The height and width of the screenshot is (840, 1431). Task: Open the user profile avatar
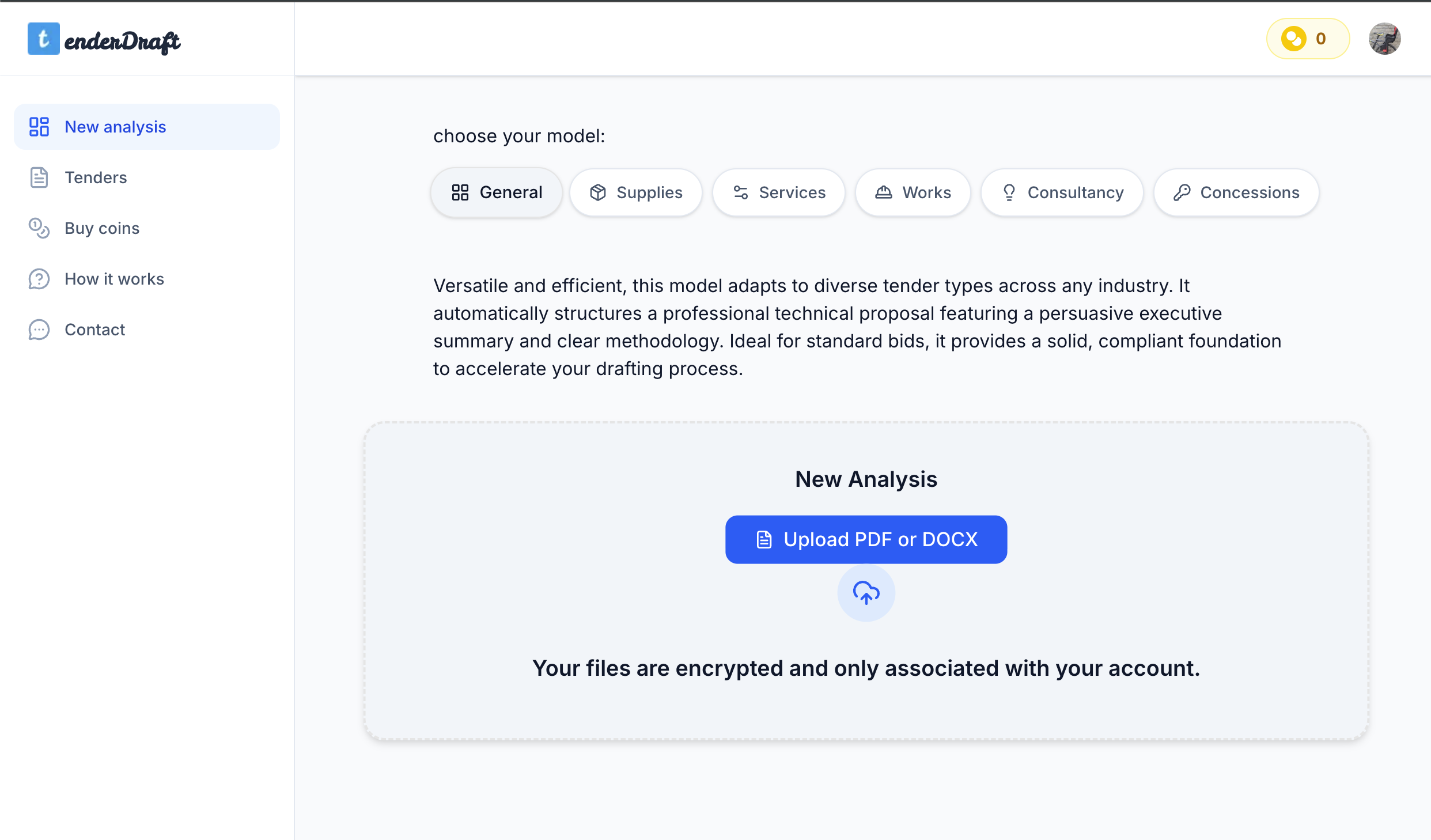pos(1384,39)
